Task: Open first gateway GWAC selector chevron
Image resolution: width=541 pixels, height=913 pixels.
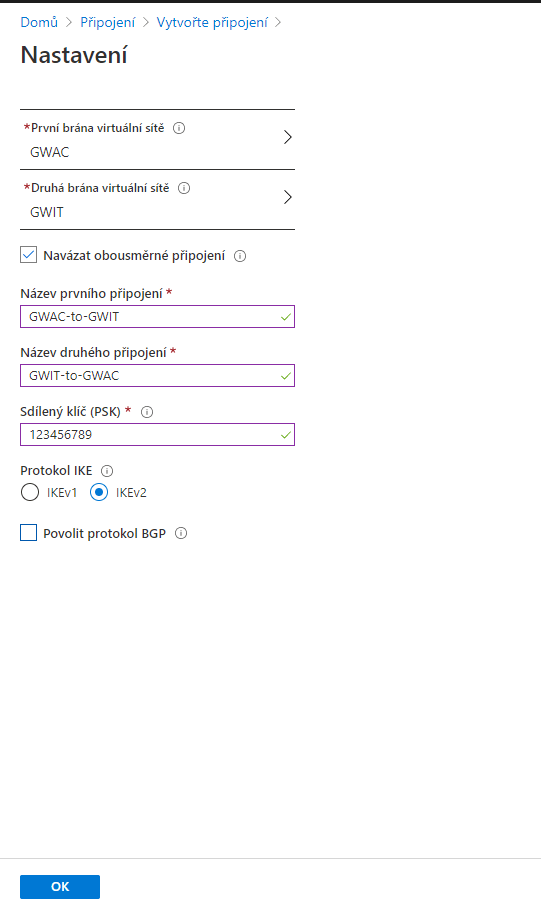Action: (287, 137)
